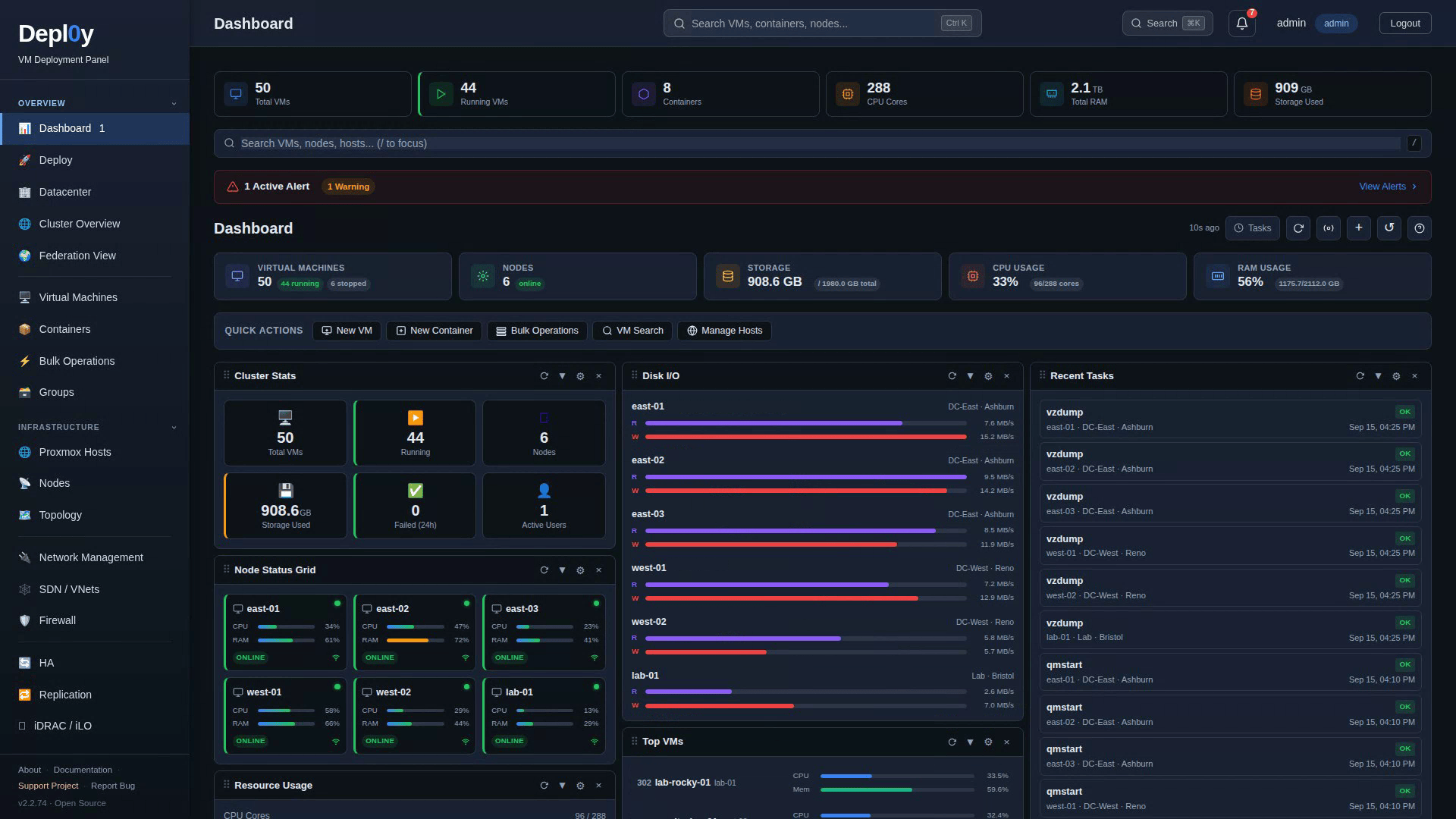Collapse the Infrastructure sidebar section
1456x819 pixels.
coord(174,428)
